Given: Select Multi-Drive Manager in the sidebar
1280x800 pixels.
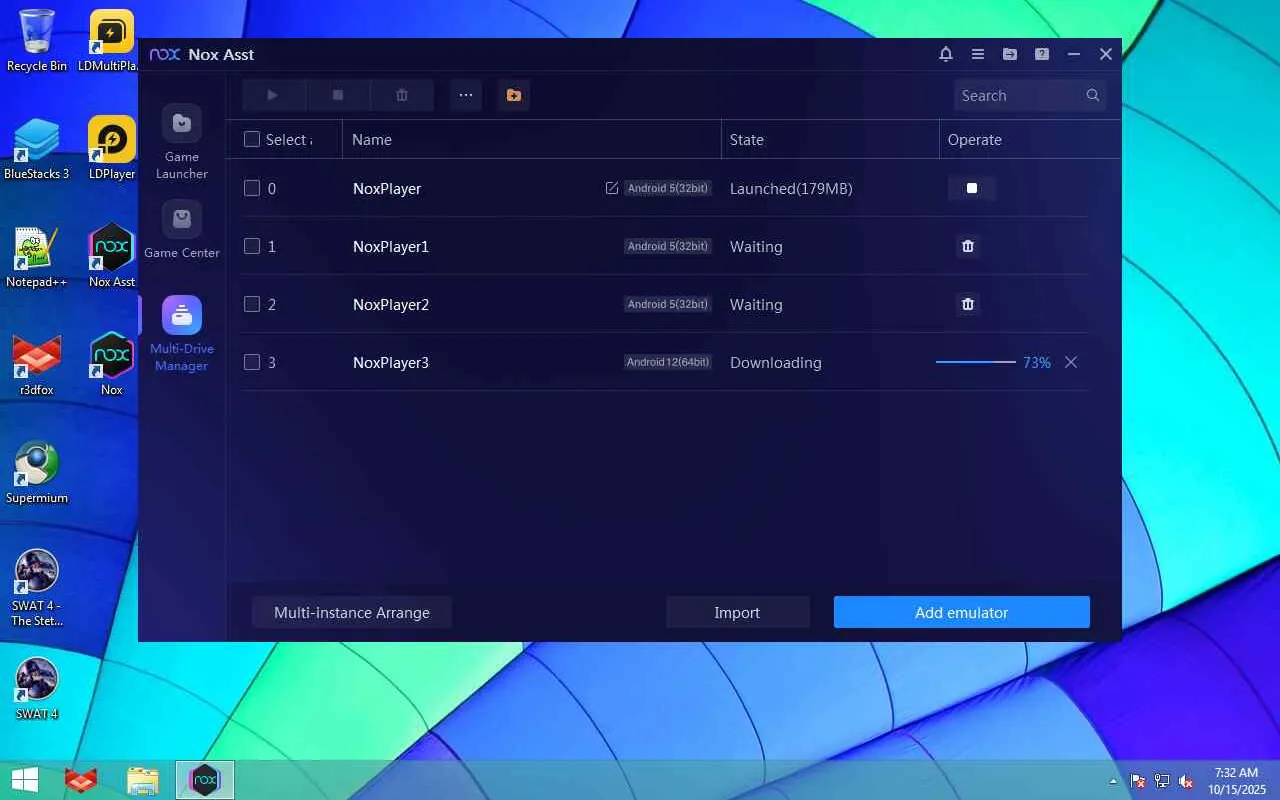Looking at the screenshot, I should (x=182, y=334).
